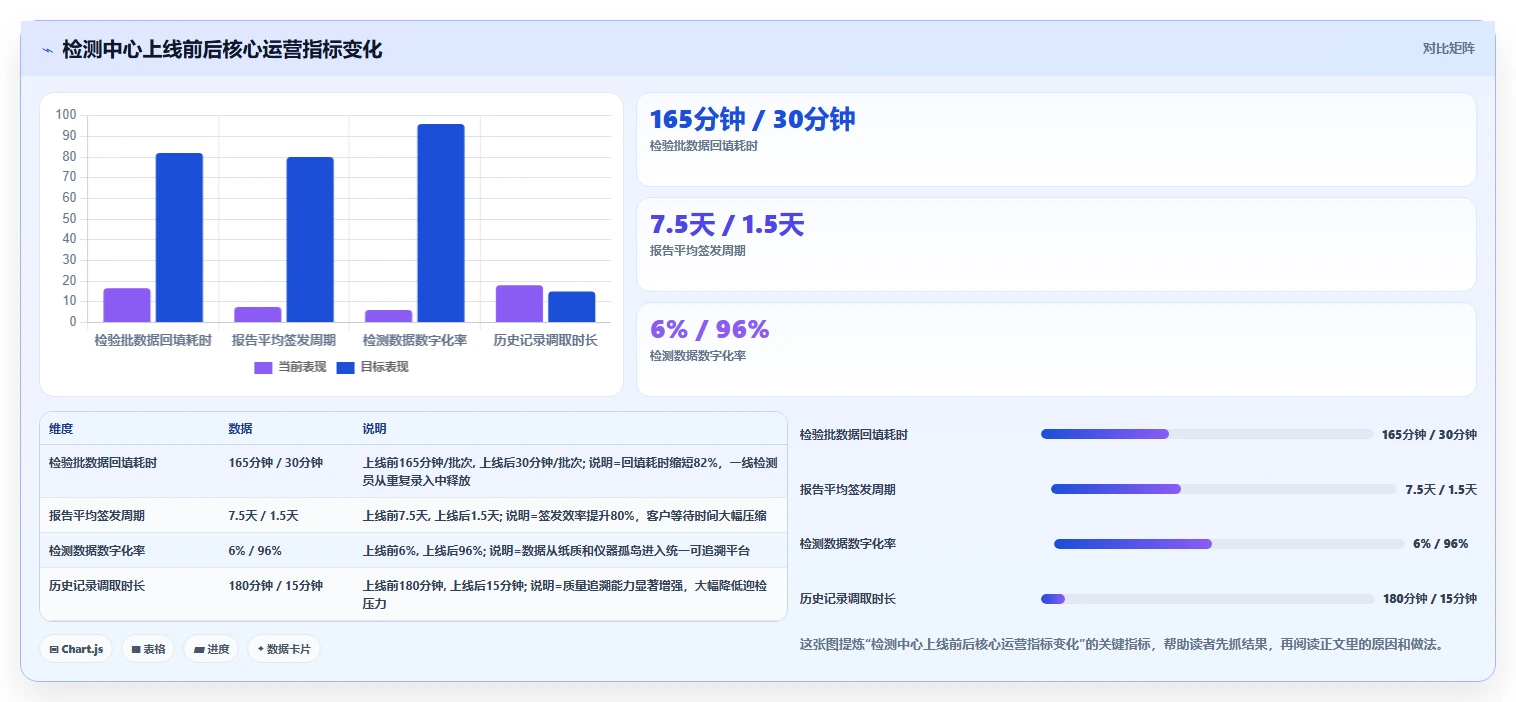Screen dimensions: 1516x702
Task: Click the 对比矩阵 label in the header
Action: pos(1448,48)
